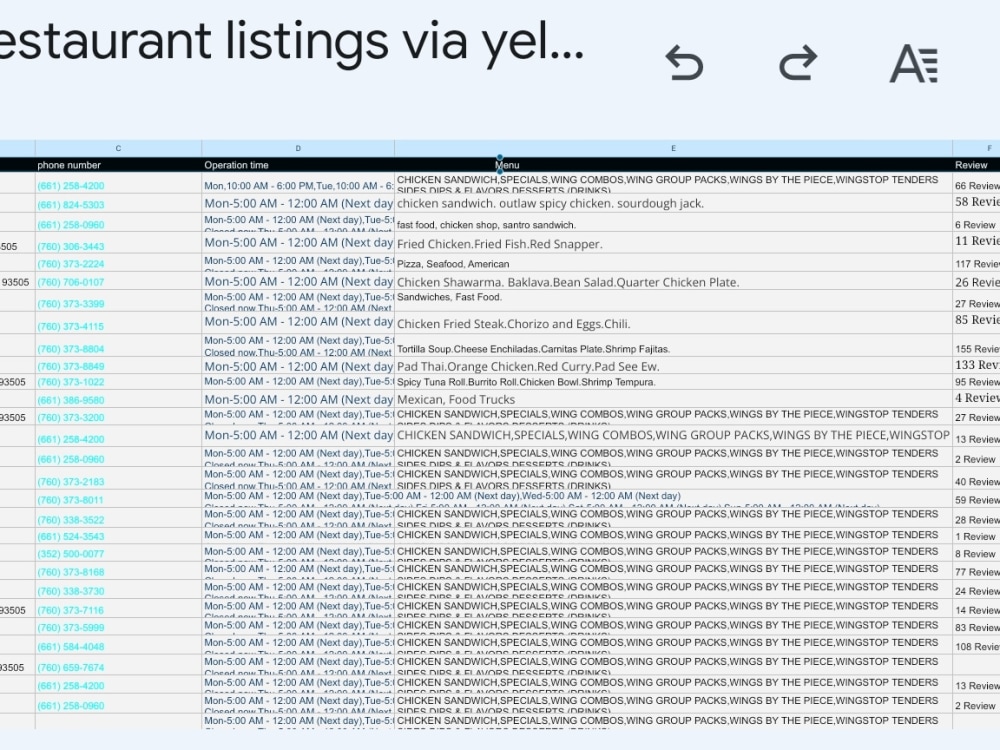Select phone cell (661) 386-9580
The height and width of the screenshot is (750, 1000).
click(x=119, y=399)
